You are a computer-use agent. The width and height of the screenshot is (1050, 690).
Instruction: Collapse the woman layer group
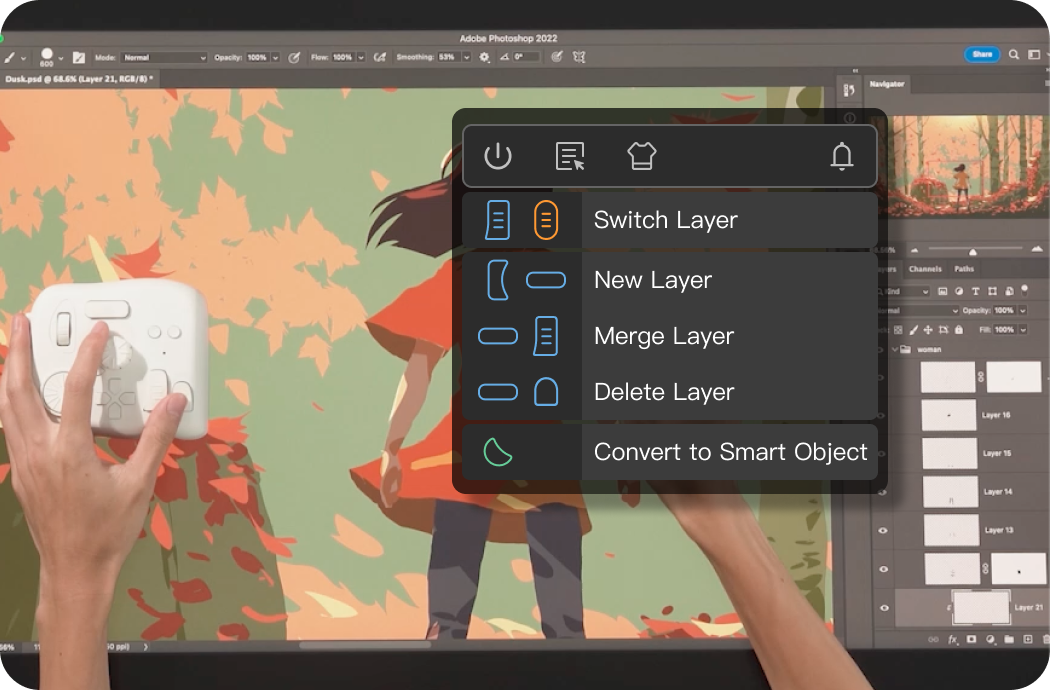click(895, 349)
